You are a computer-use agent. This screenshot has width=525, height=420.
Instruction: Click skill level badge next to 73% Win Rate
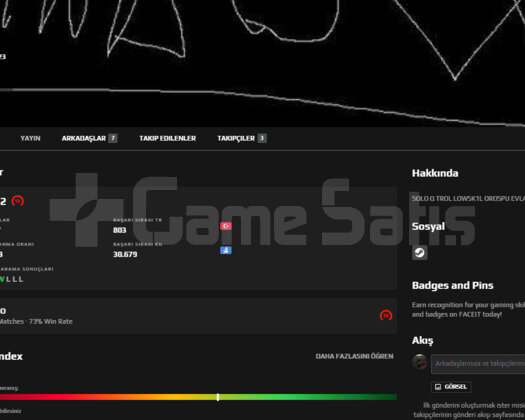(x=386, y=315)
